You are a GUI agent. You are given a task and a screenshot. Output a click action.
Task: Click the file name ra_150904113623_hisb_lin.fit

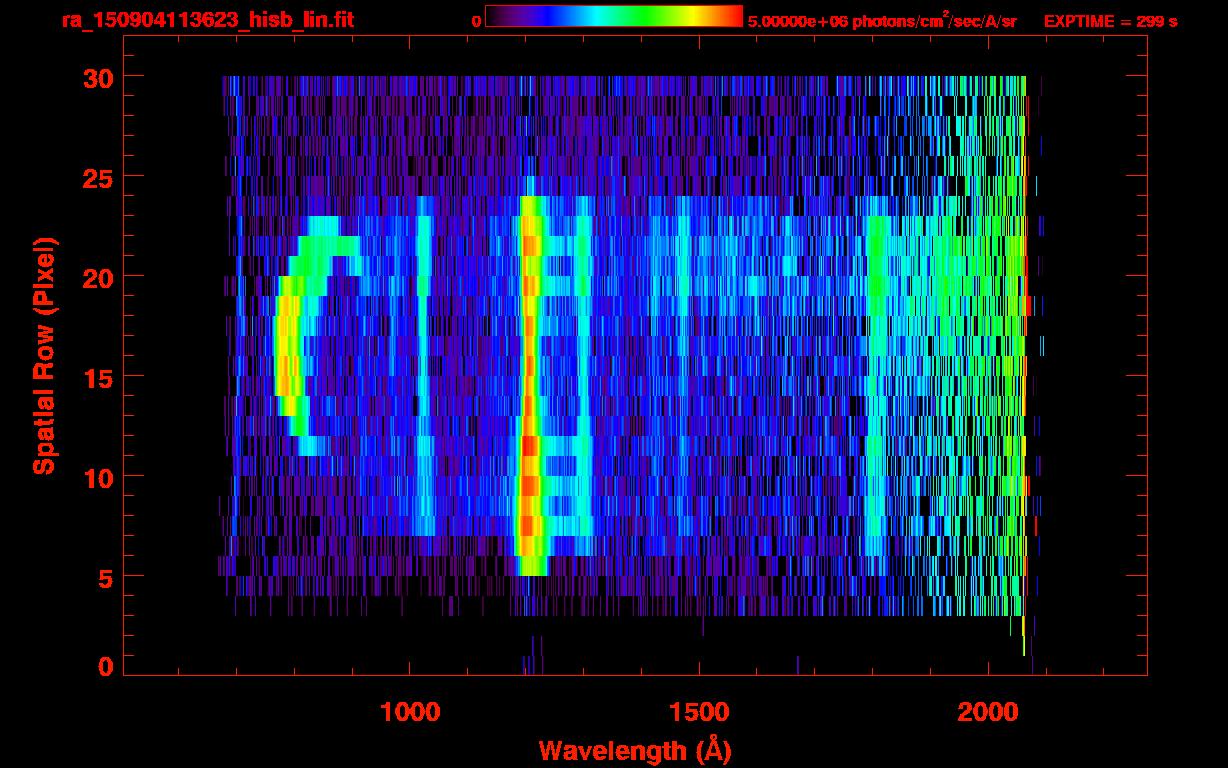[207, 20]
